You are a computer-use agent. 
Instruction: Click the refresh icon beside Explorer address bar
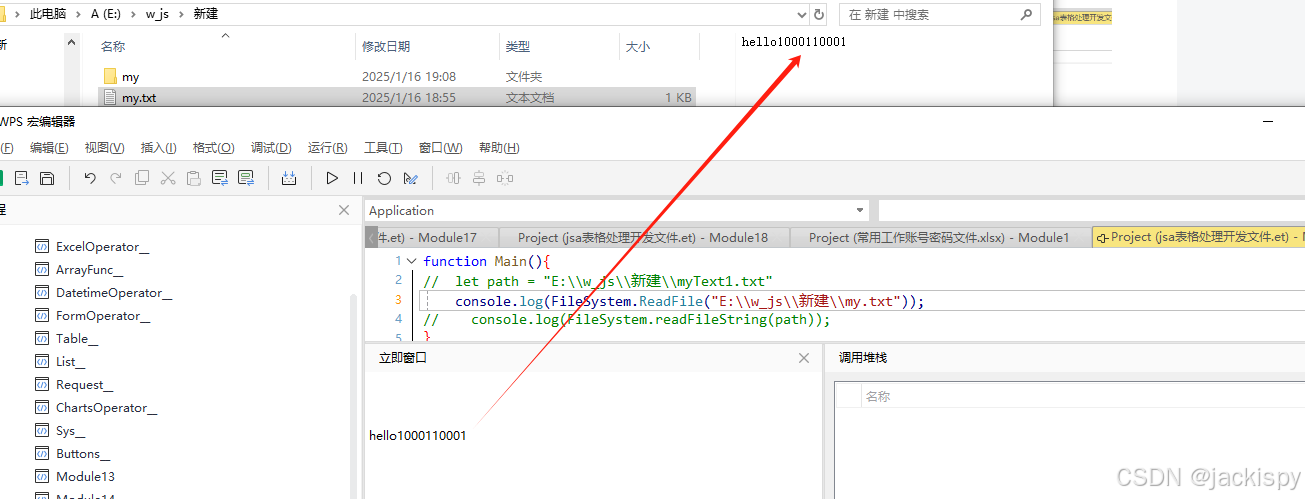819,15
